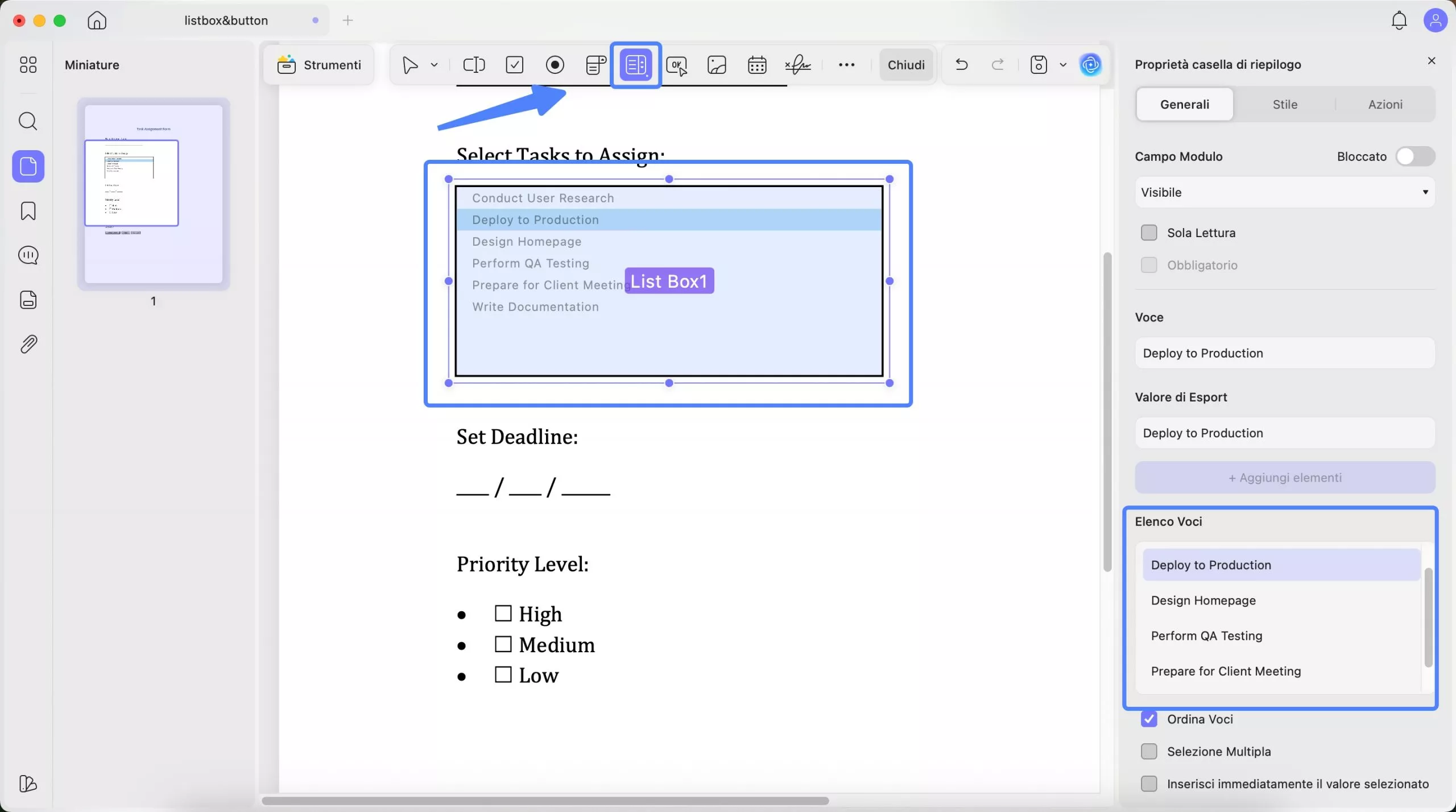Select the date field tool

tap(757, 65)
